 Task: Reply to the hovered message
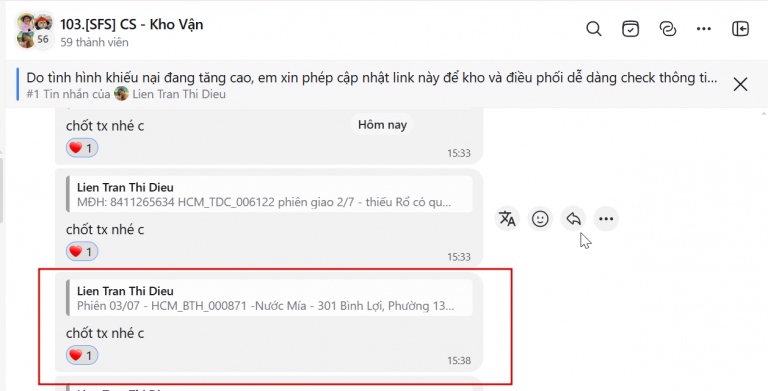(x=573, y=219)
